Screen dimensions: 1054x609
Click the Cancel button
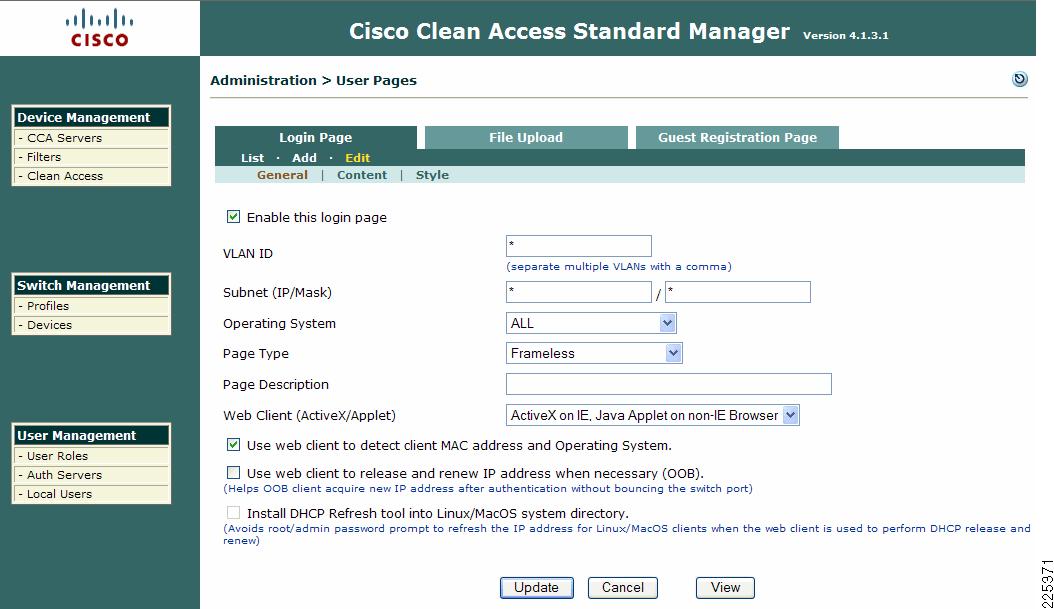point(622,587)
